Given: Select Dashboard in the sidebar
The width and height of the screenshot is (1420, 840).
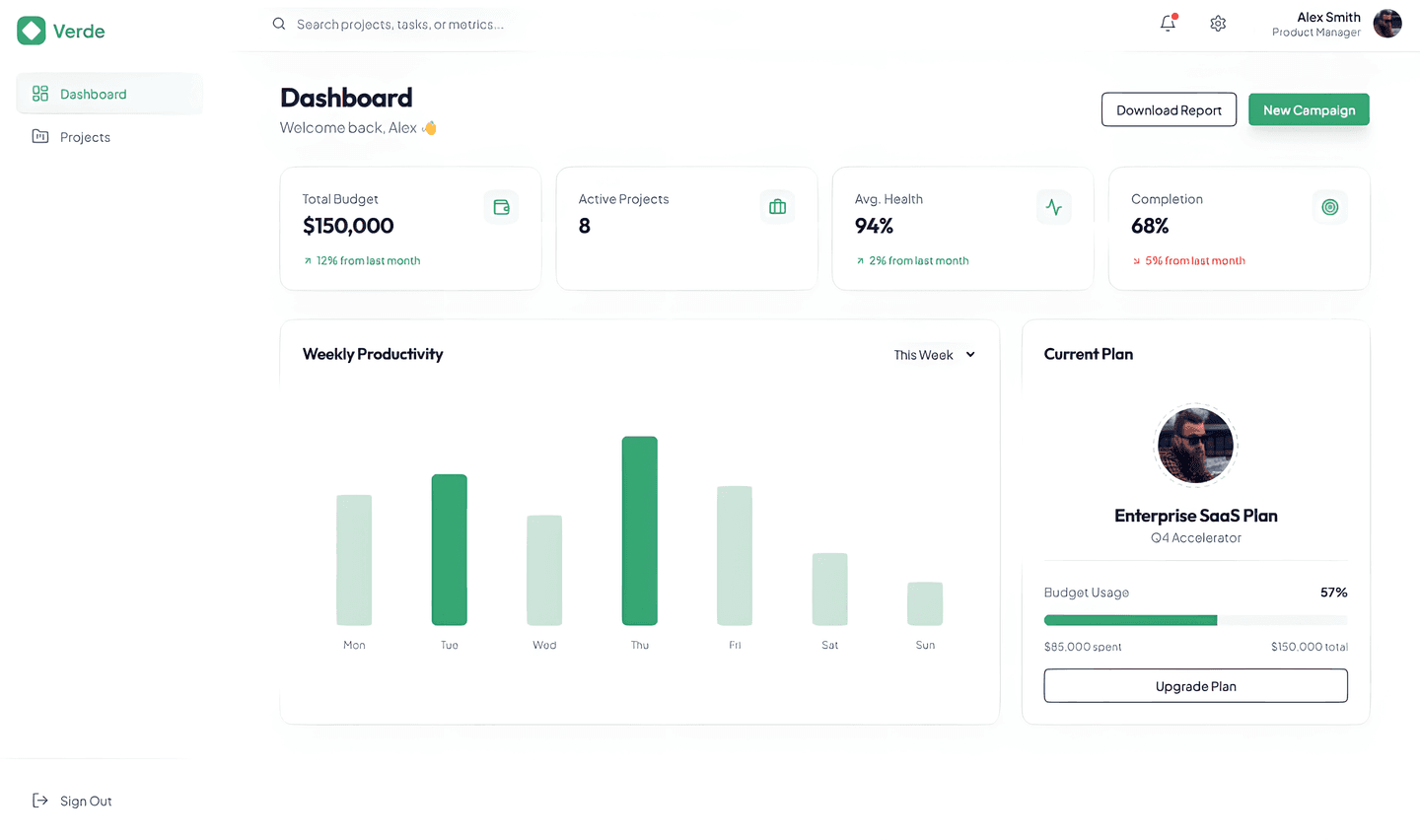Looking at the screenshot, I should 93,94.
